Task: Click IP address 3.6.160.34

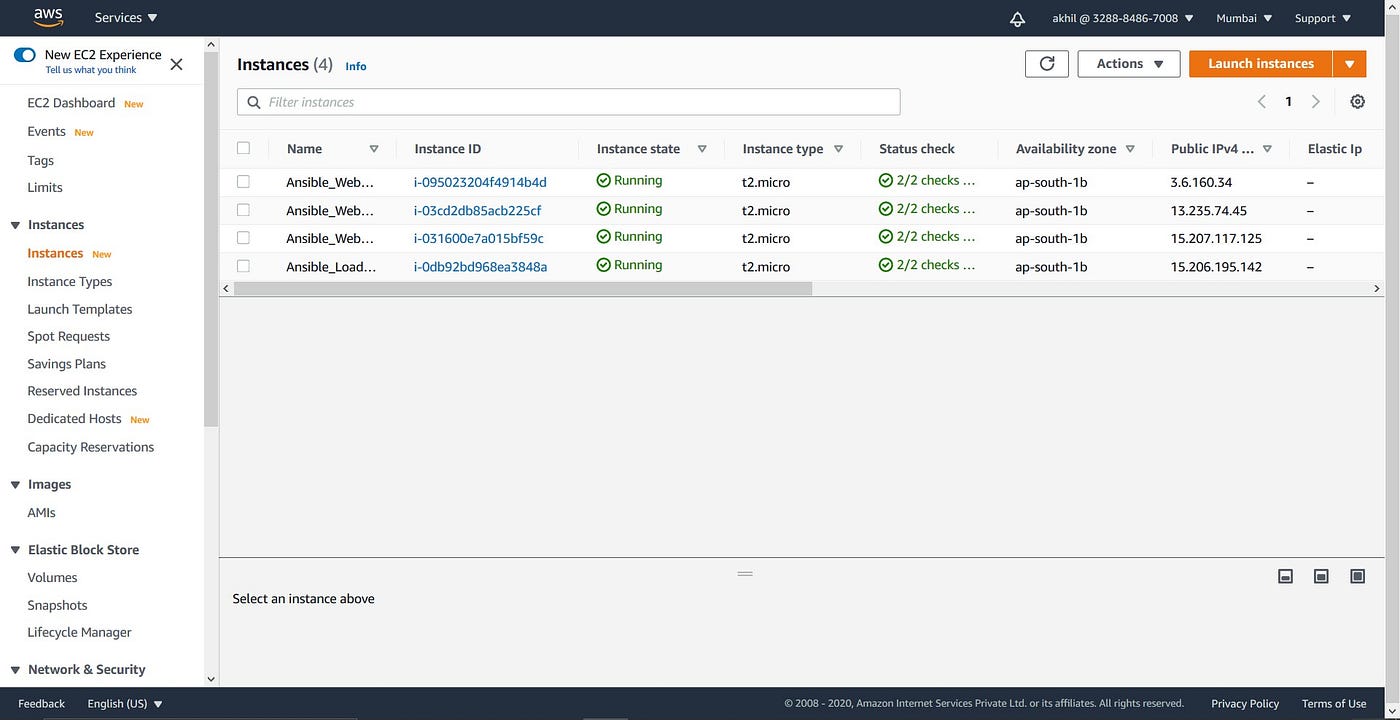Action: click(1201, 183)
